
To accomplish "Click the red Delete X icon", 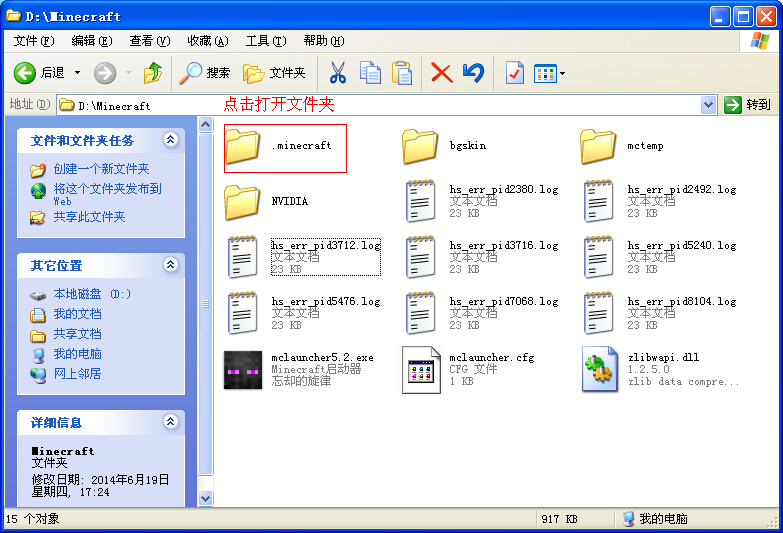I will click(x=441, y=73).
